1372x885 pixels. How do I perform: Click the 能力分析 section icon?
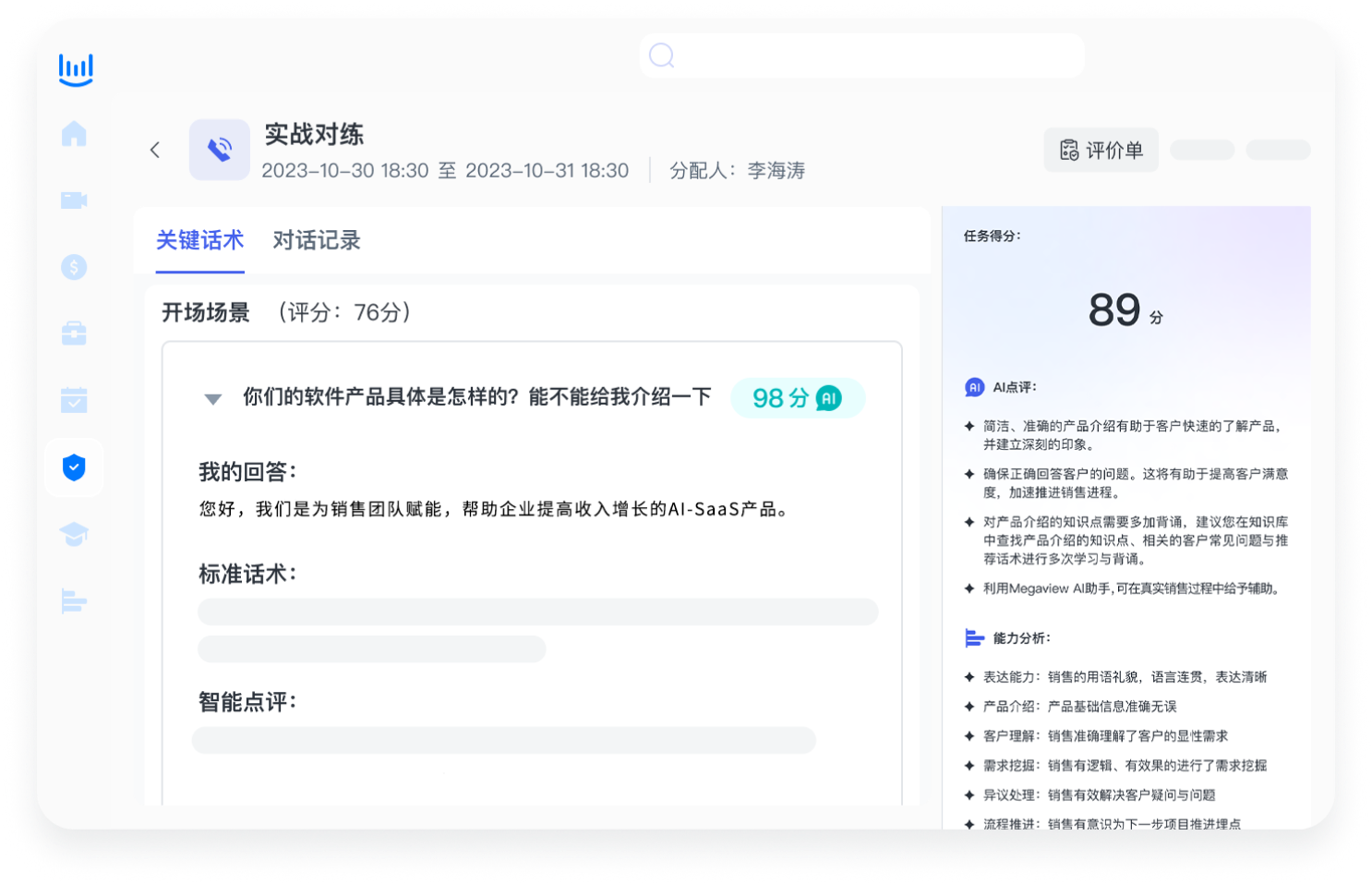pyautogui.click(x=974, y=638)
